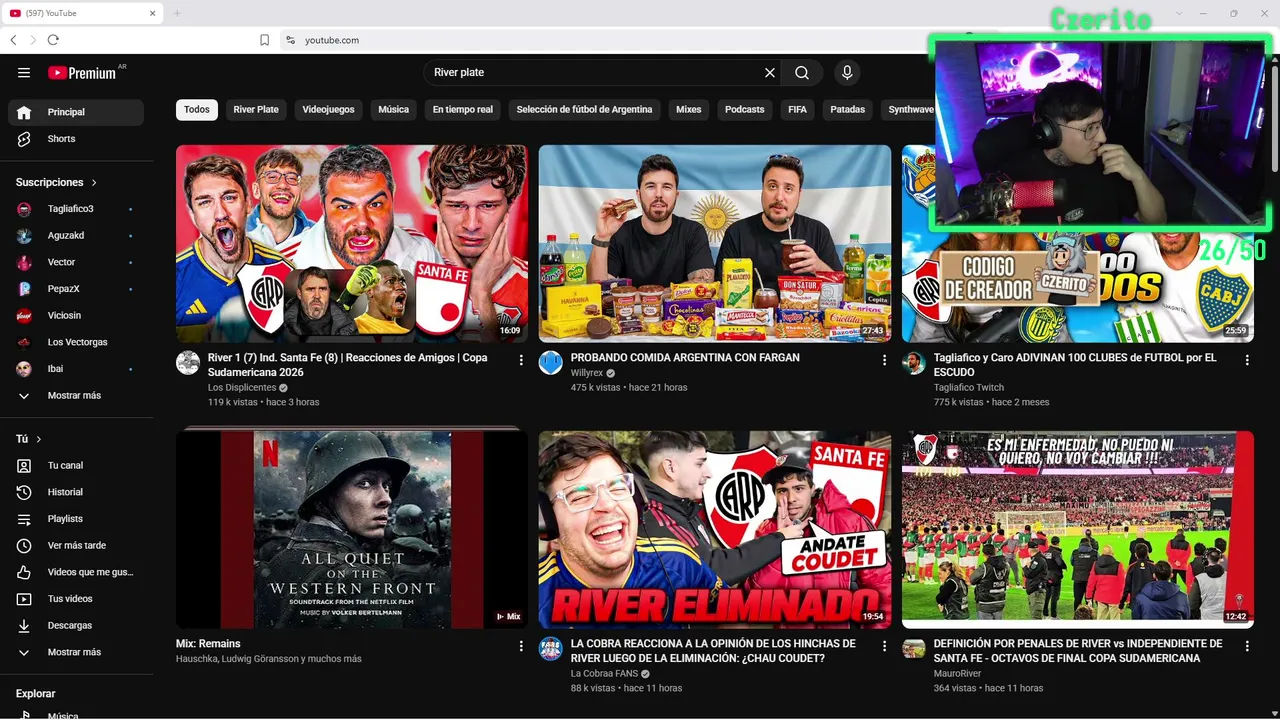1280x720 pixels.
Task: Click the browser address bar URL
Action: (332, 40)
